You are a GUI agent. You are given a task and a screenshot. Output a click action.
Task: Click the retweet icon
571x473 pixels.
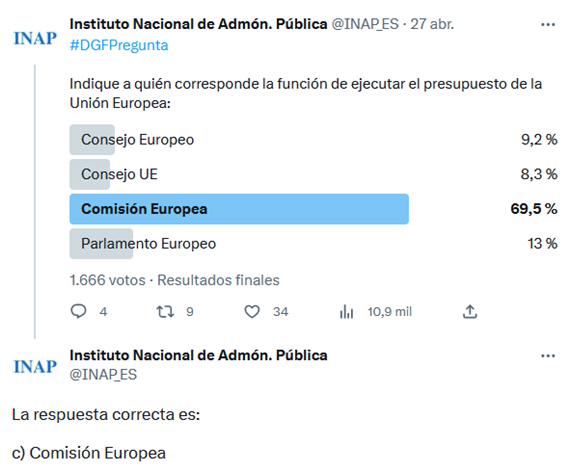(165, 312)
